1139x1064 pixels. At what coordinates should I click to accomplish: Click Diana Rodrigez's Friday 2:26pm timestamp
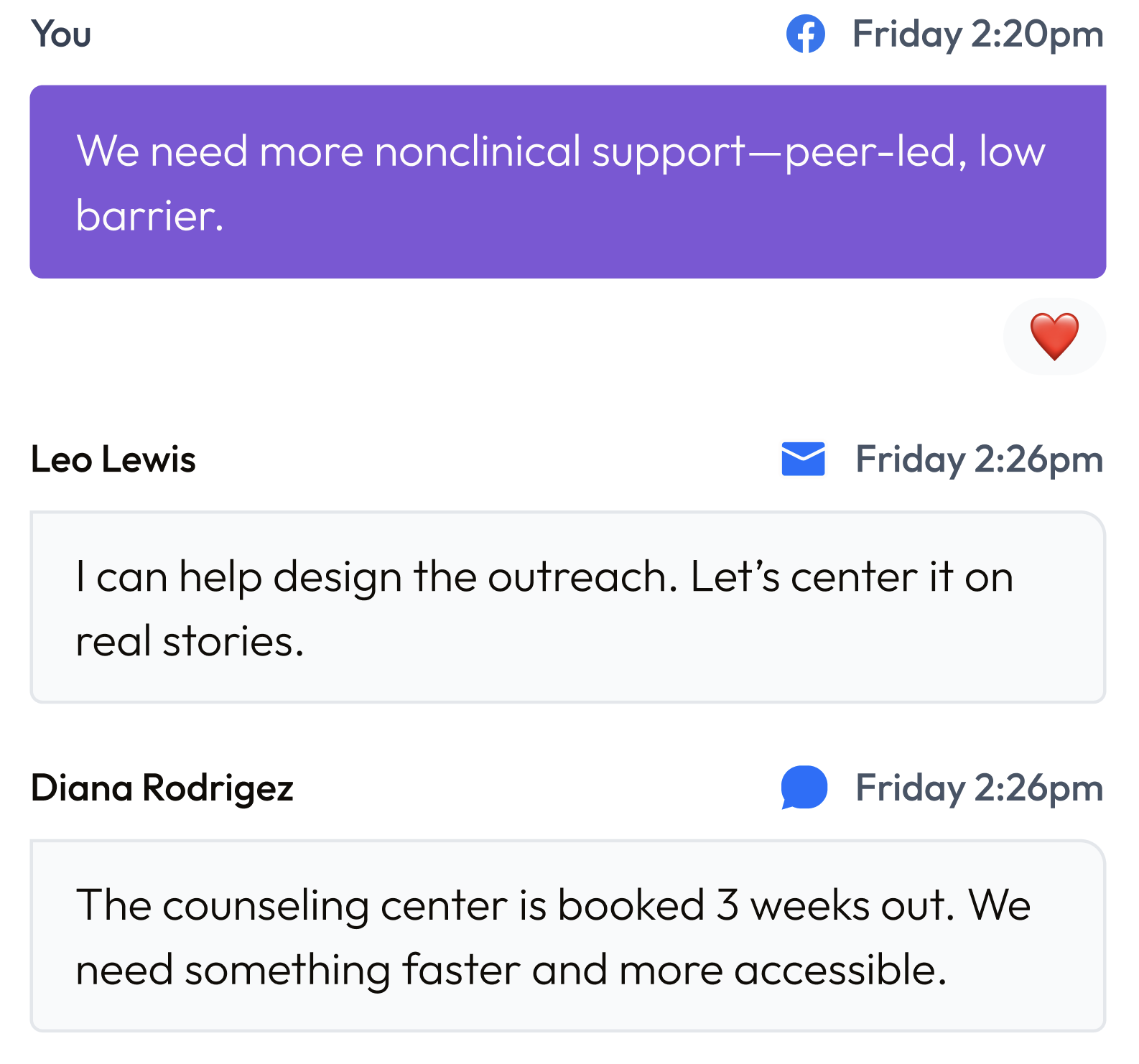979,788
